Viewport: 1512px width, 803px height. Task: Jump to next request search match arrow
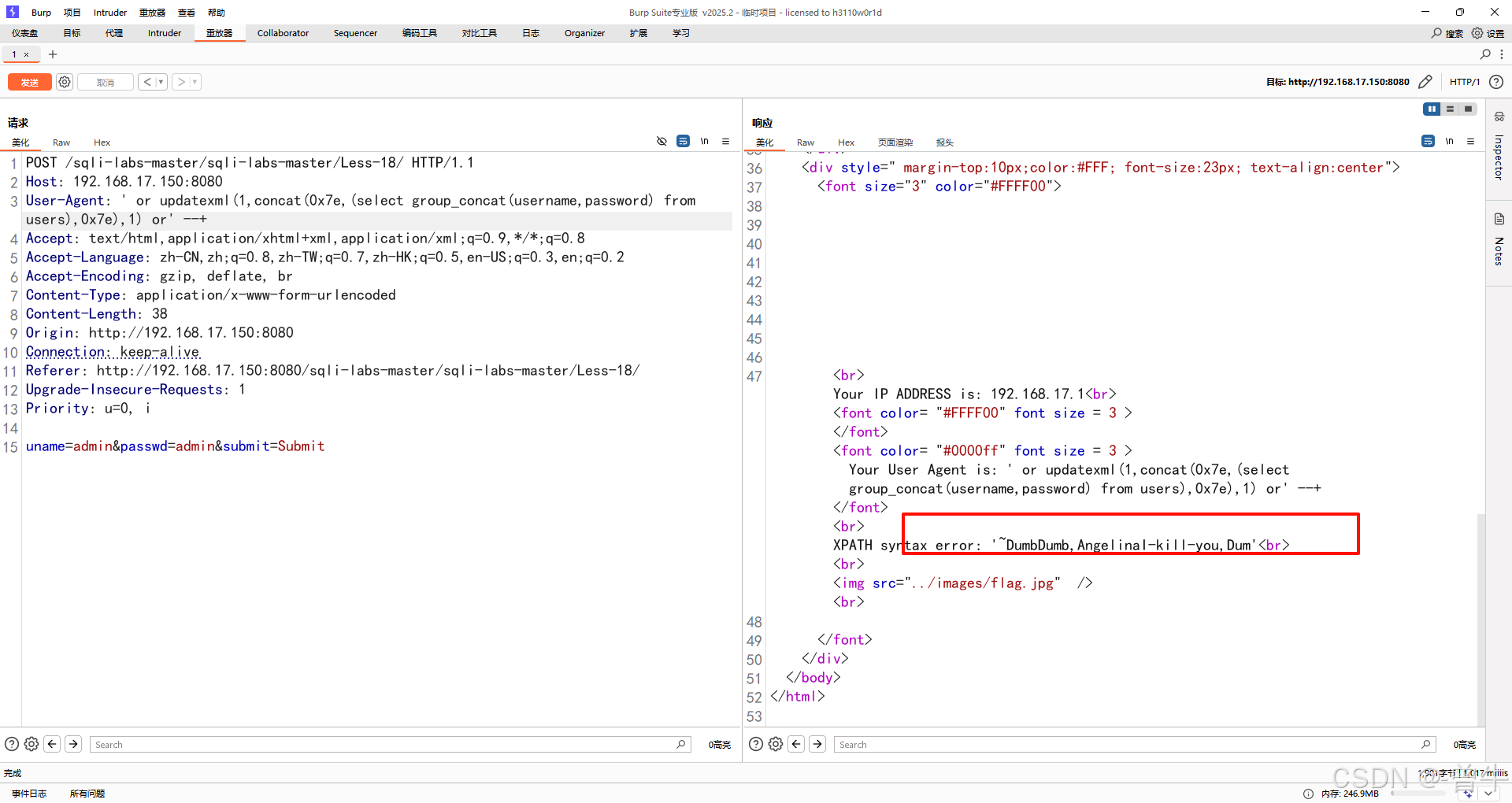pyautogui.click(x=73, y=744)
